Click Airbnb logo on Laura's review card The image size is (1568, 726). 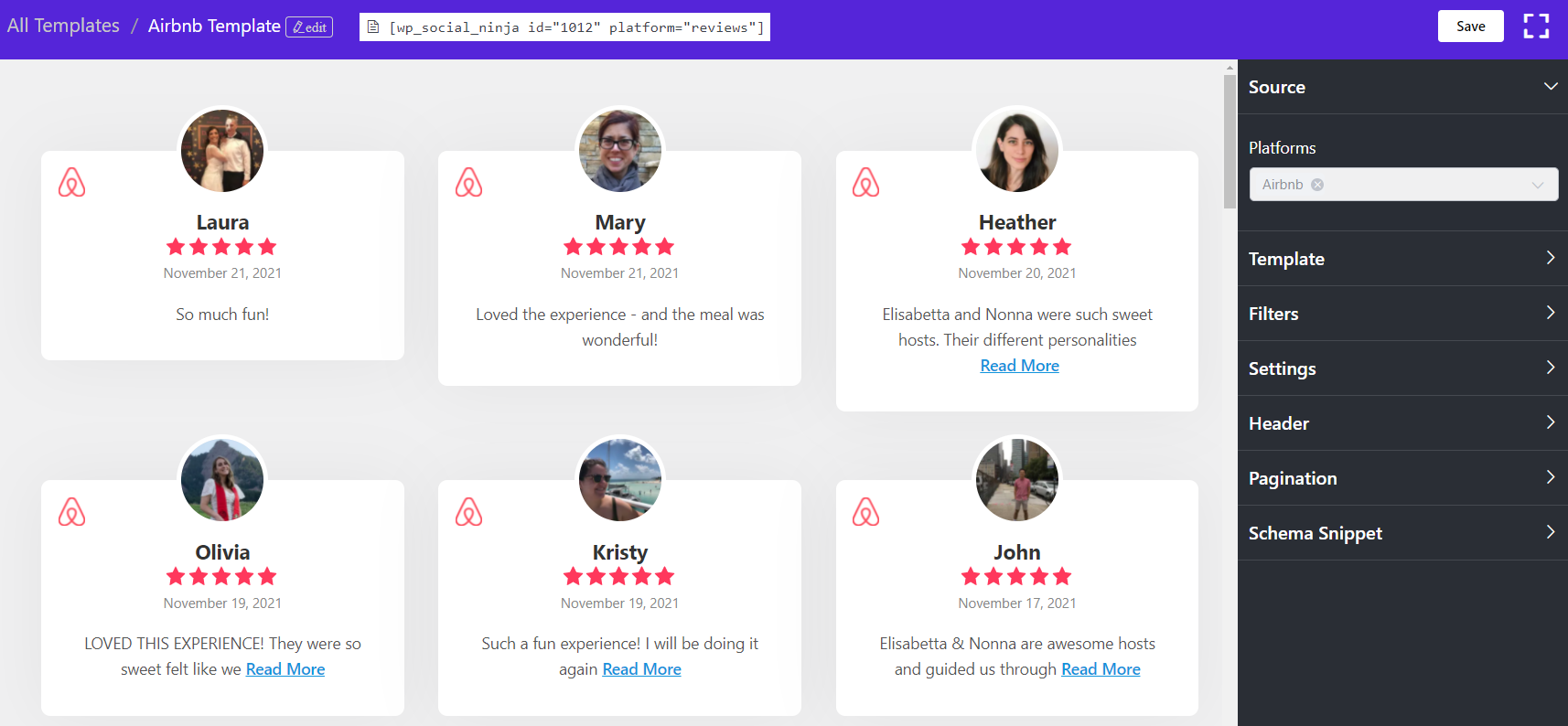(72, 183)
